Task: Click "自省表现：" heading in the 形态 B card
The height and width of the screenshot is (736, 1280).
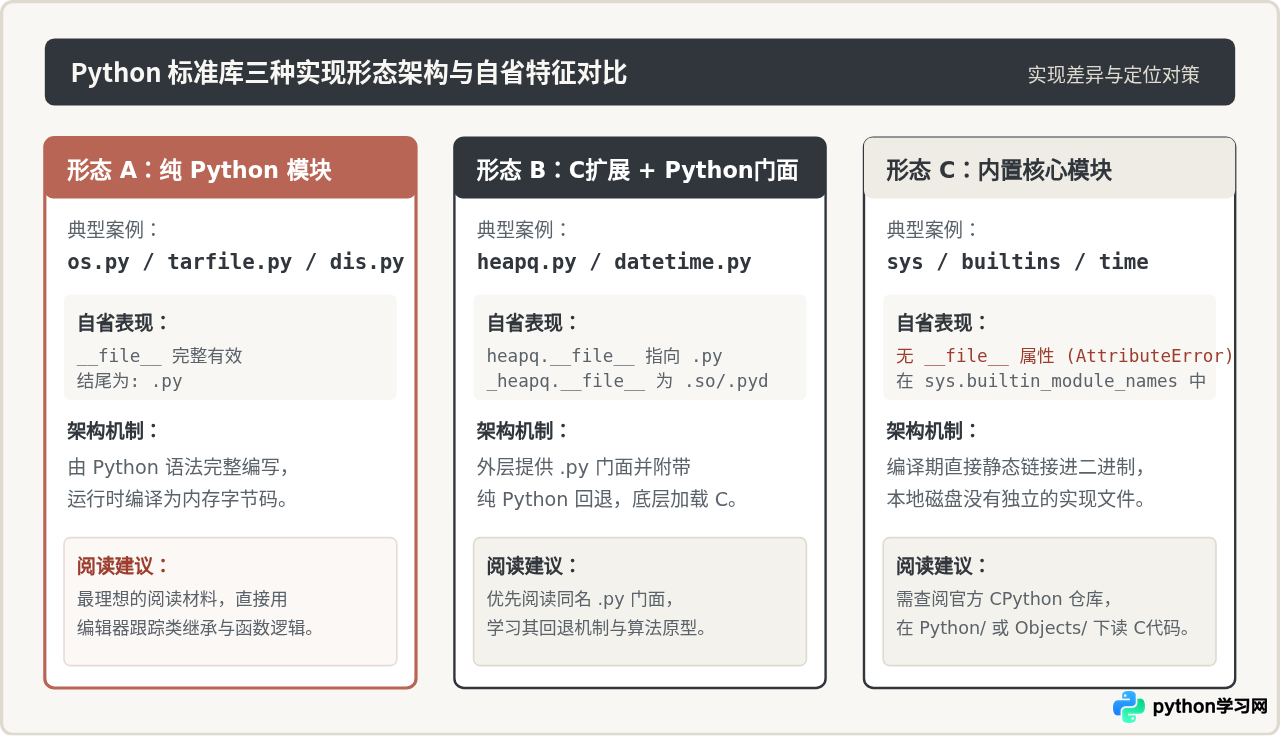Action: [534, 323]
